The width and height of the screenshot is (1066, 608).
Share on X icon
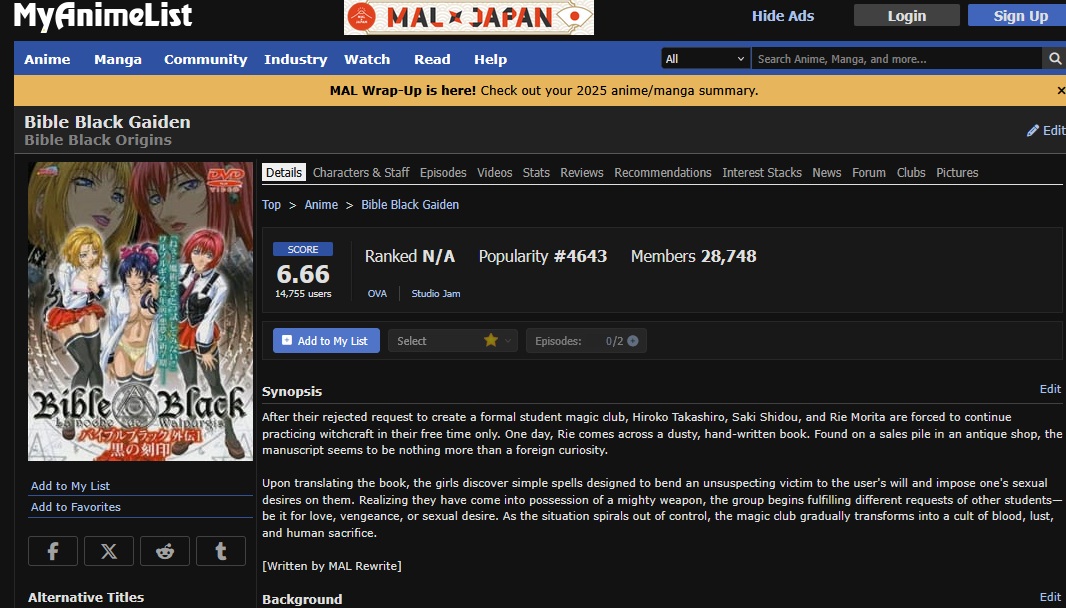click(x=109, y=551)
